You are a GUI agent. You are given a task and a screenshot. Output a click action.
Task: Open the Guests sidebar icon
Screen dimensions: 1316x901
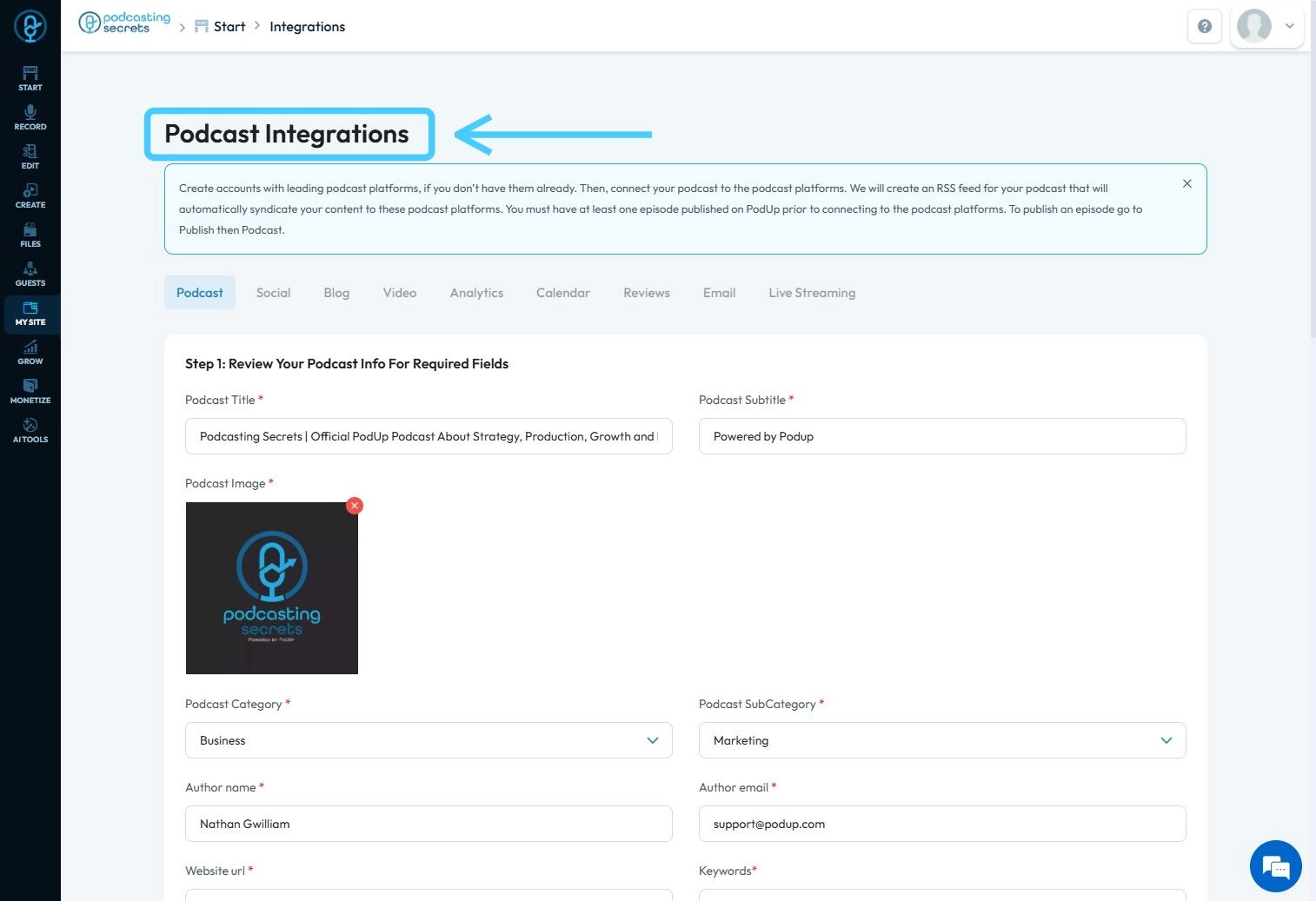(30, 274)
